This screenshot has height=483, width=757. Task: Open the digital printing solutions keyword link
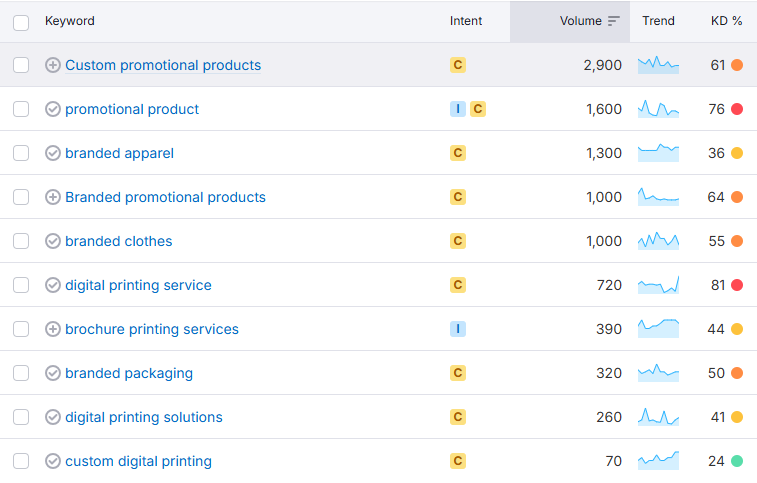pyautogui.click(x=143, y=417)
